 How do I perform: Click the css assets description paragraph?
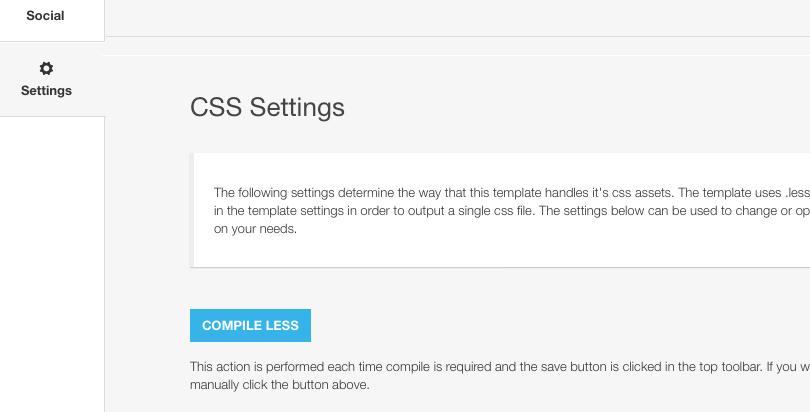click(511, 211)
